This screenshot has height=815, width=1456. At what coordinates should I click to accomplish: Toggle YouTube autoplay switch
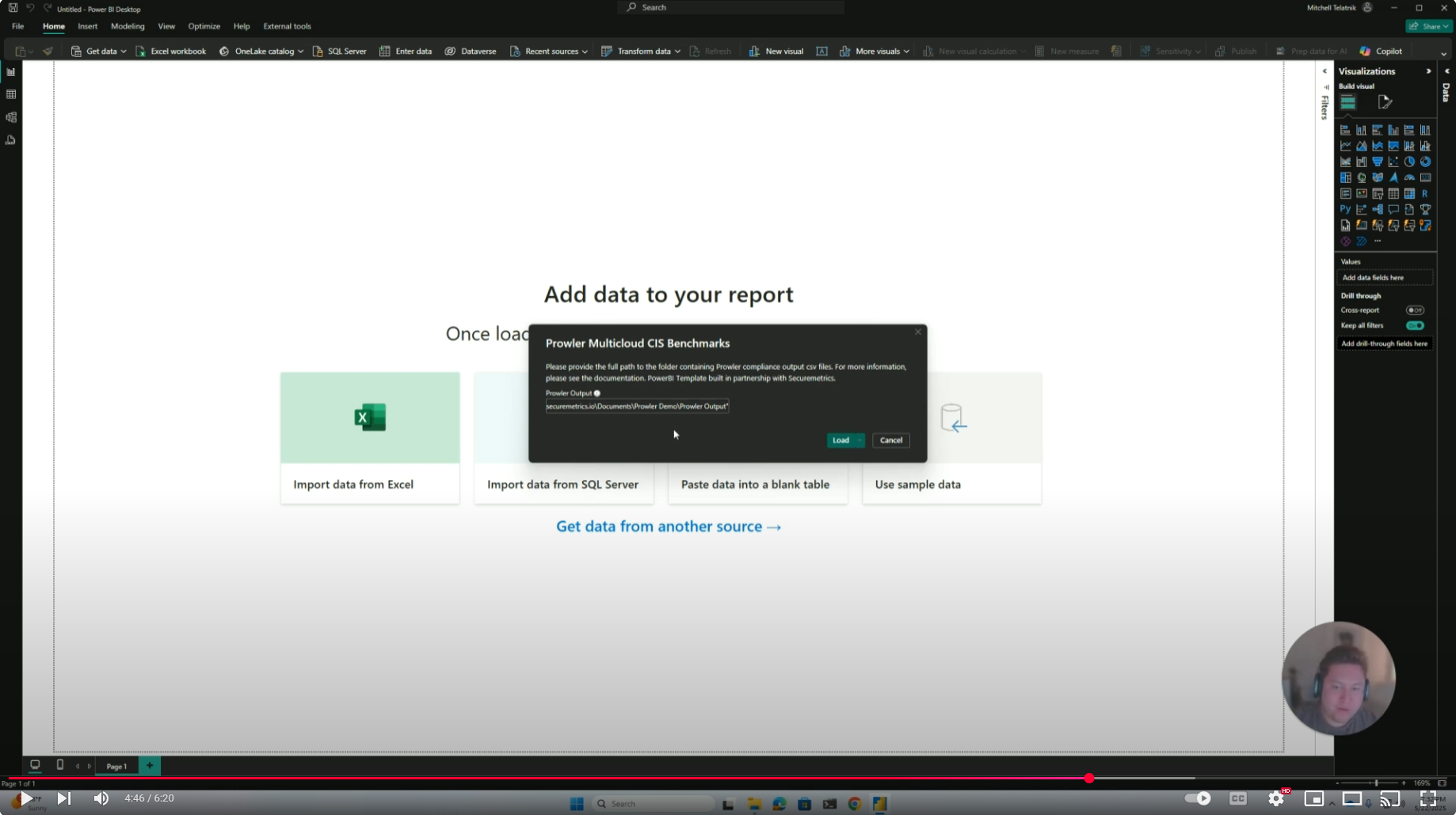click(1198, 798)
